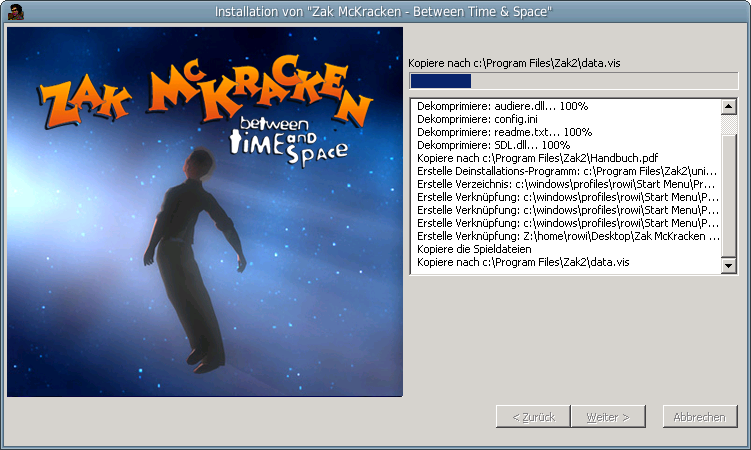
Task: Select the 'Dekomprimiere: audiere.dll... 100%' log line
Action: (x=502, y=106)
